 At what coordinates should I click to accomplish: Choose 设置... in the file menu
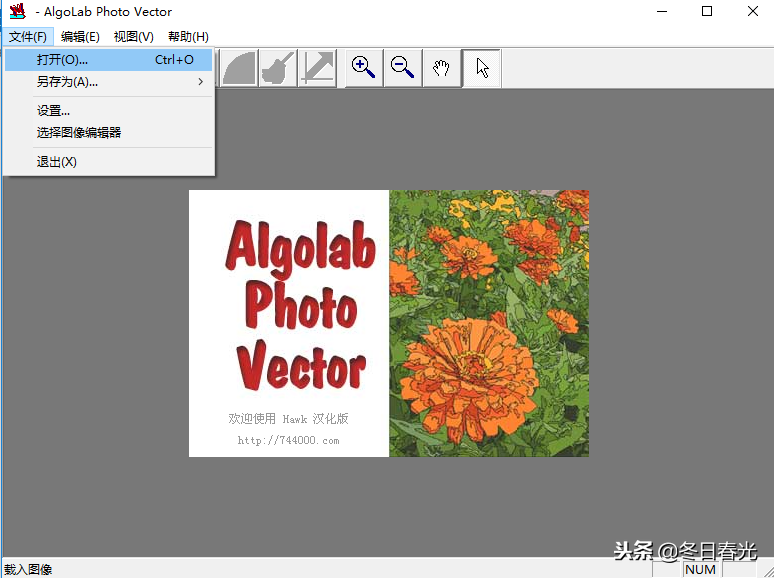point(109,111)
